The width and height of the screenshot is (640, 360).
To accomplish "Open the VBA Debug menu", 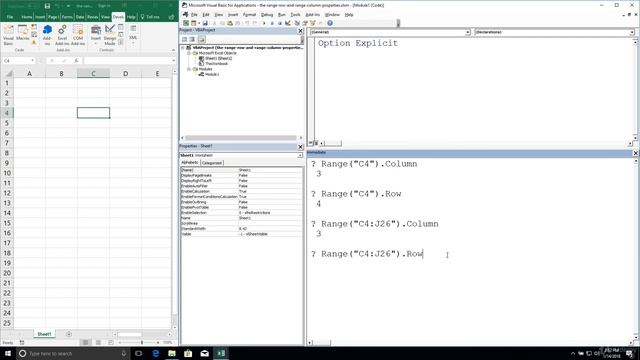I will click(x=267, y=15).
